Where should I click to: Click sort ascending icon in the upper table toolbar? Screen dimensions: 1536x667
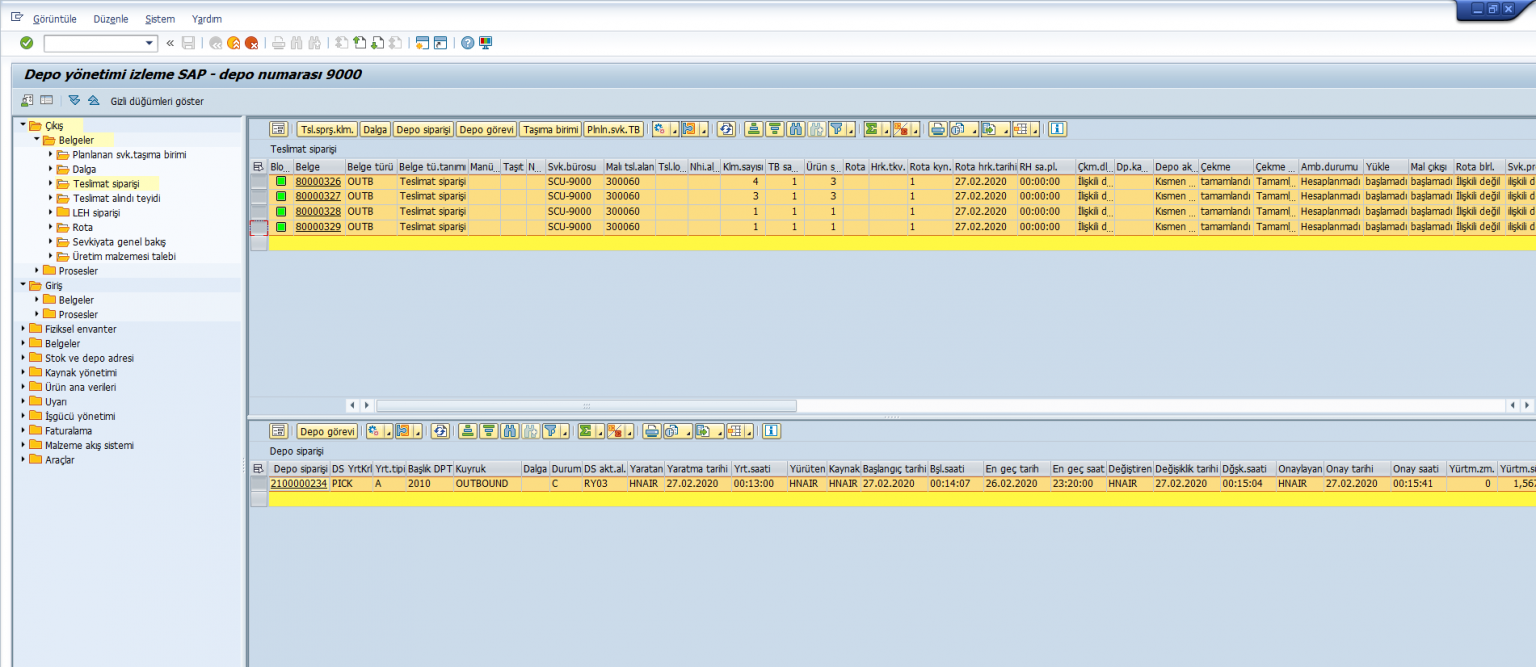tap(752, 129)
